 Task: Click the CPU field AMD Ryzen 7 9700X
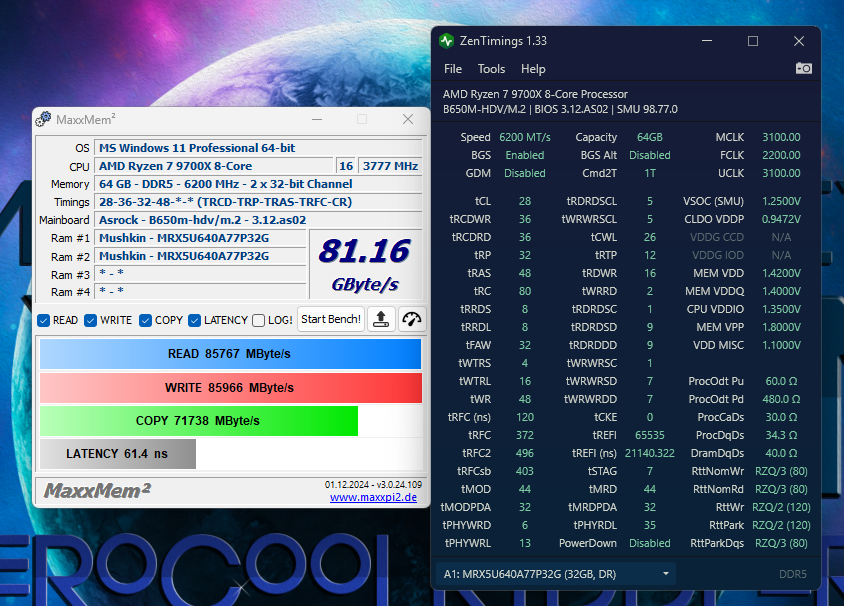(x=214, y=166)
